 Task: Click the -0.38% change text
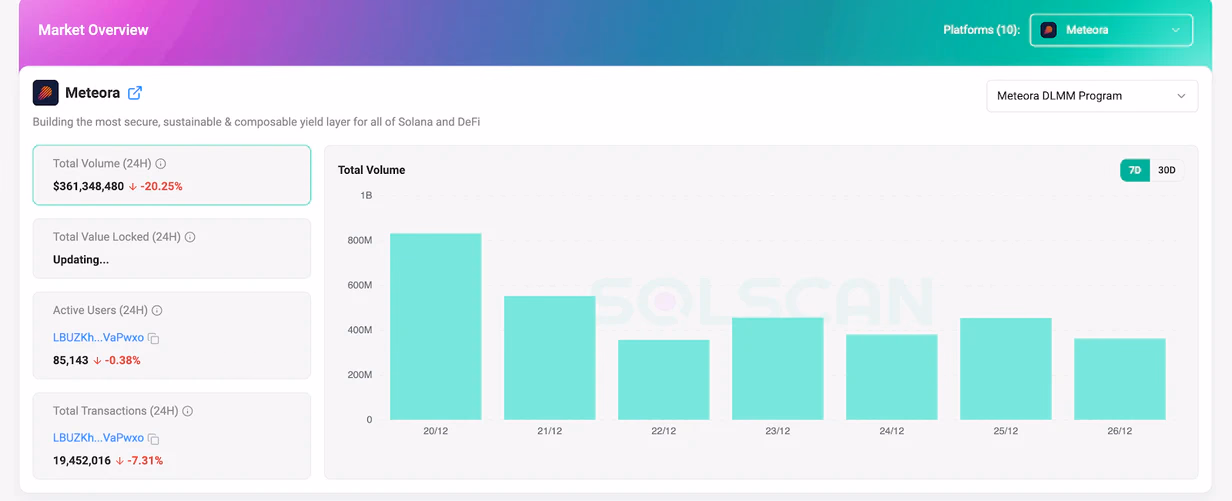coord(122,360)
